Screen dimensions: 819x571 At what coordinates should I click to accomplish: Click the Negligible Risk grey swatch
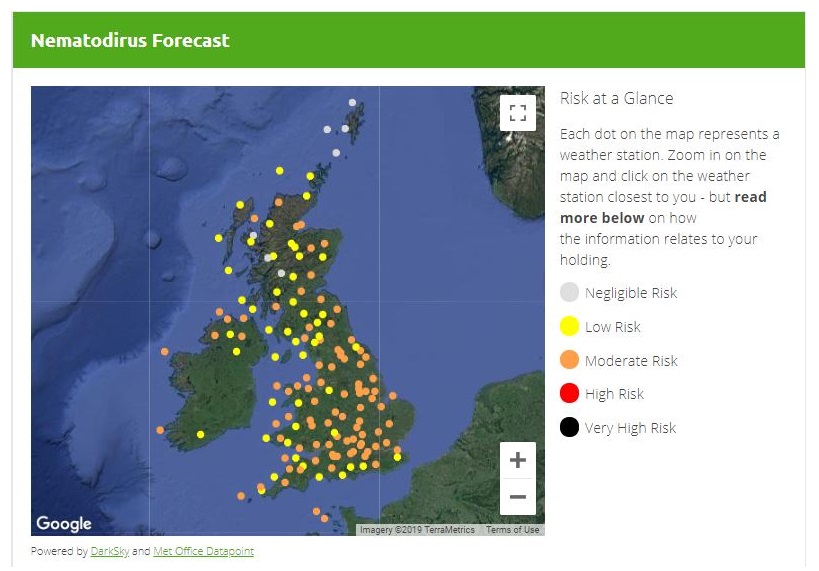point(569,292)
